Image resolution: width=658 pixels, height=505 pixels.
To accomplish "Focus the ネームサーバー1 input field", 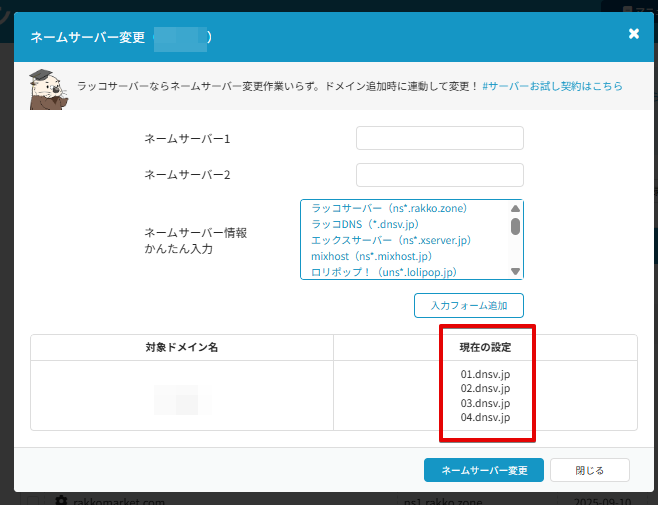I will pos(439,138).
